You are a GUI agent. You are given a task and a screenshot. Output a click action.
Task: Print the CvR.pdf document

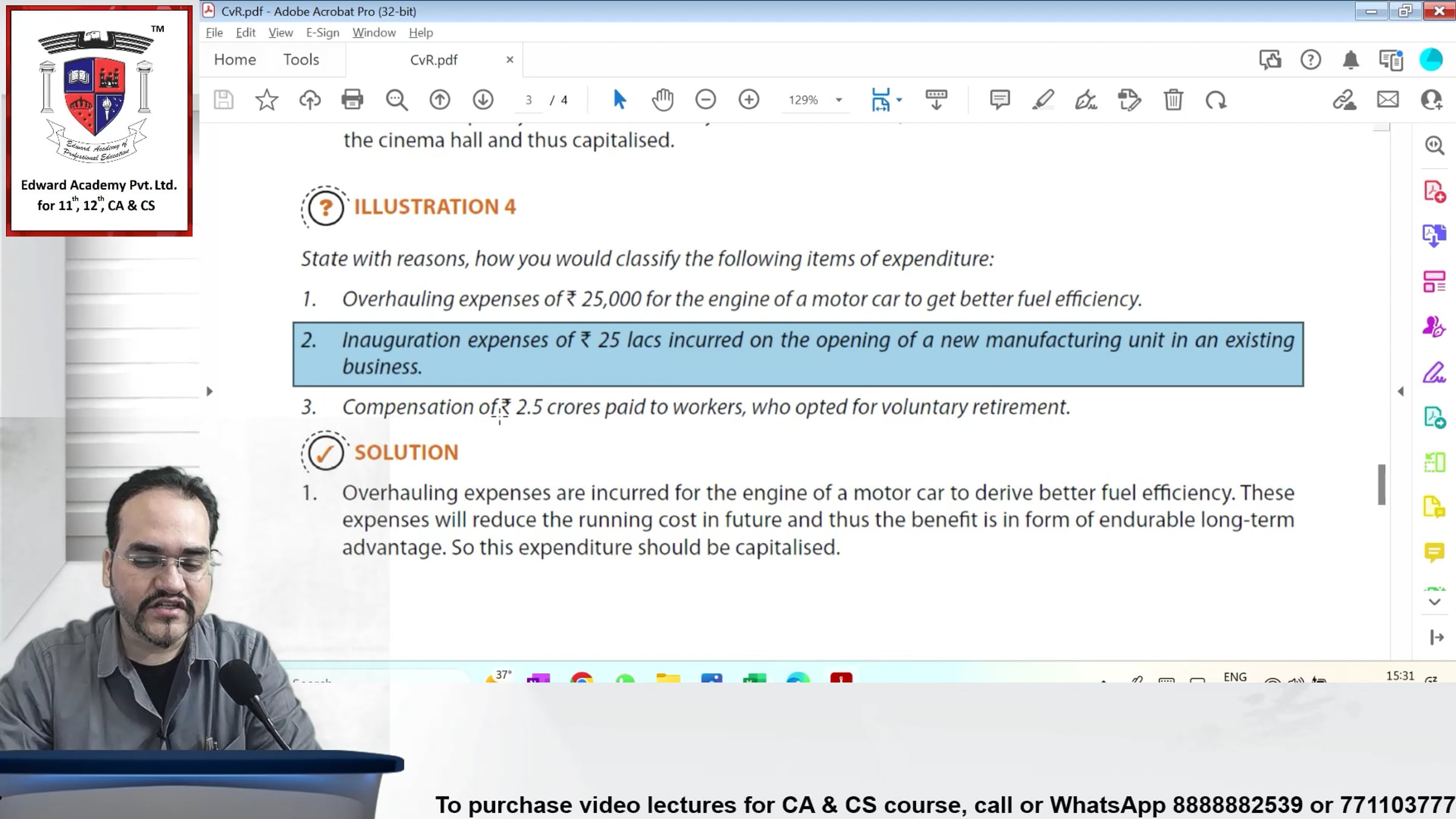coord(352,100)
